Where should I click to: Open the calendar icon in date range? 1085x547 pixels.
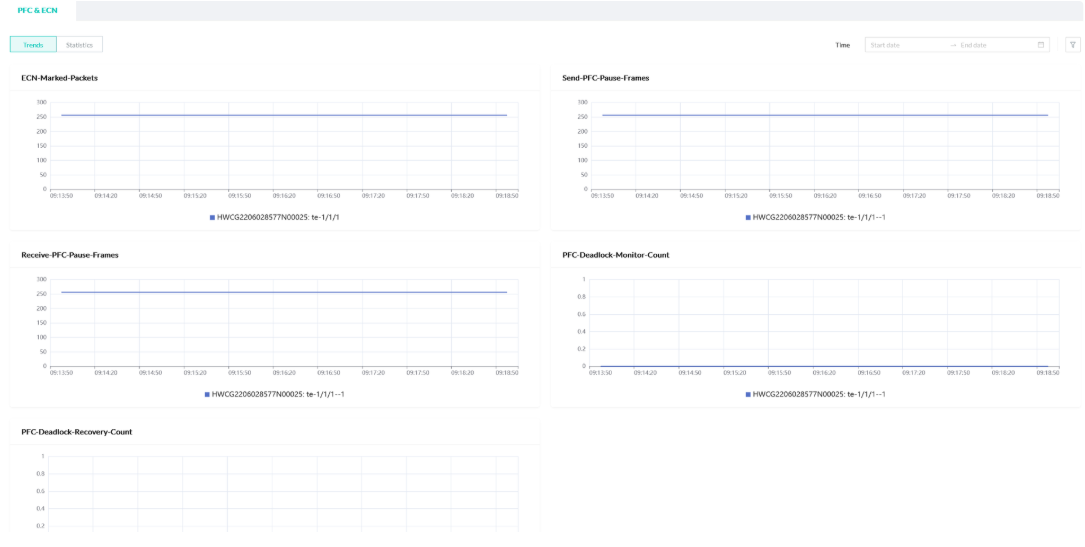coord(1041,45)
